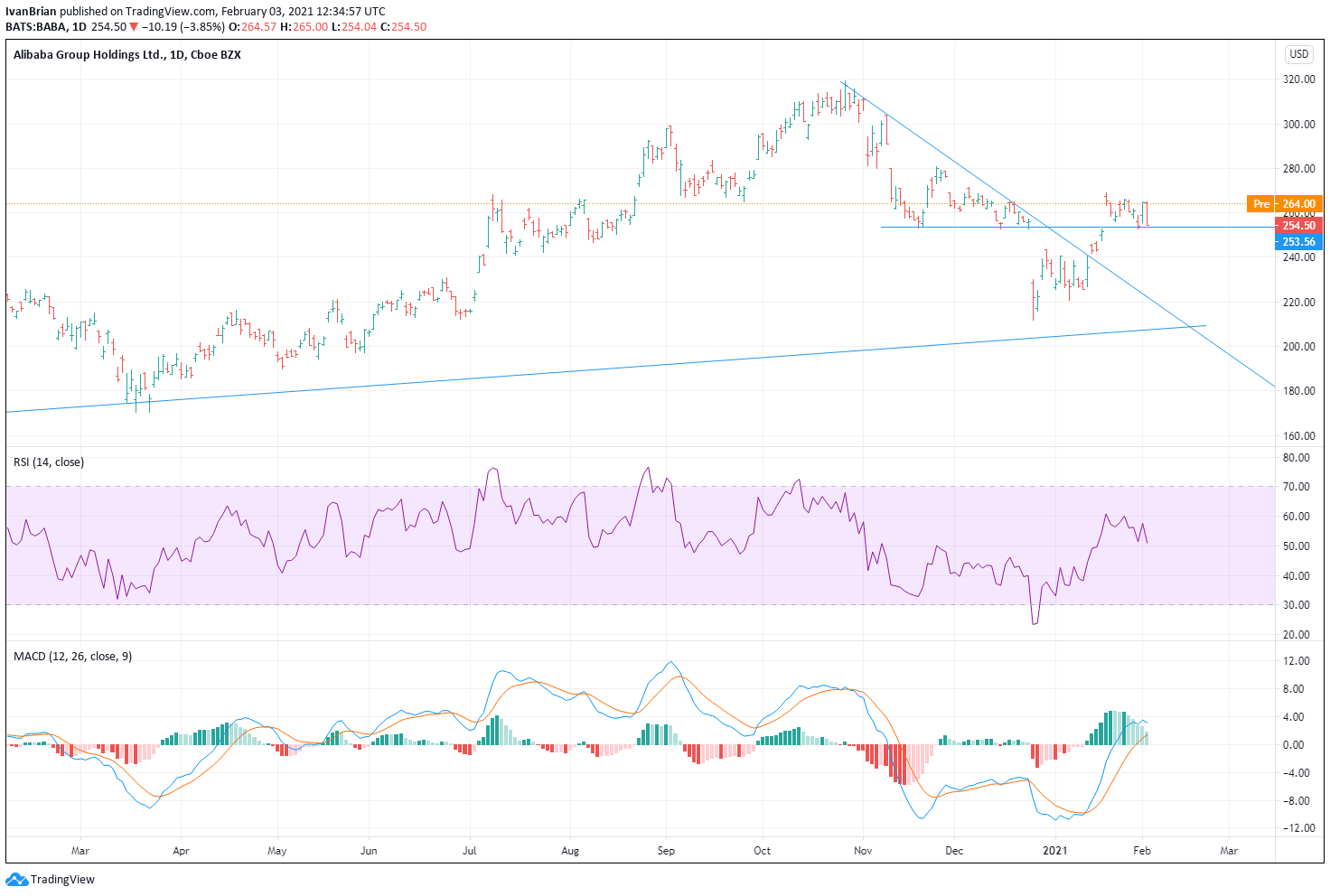Image resolution: width=1330 pixels, height=896 pixels.
Task: Click the Alibaba Group Holdings Ltd. chart title
Action: [x=127, y=54]
